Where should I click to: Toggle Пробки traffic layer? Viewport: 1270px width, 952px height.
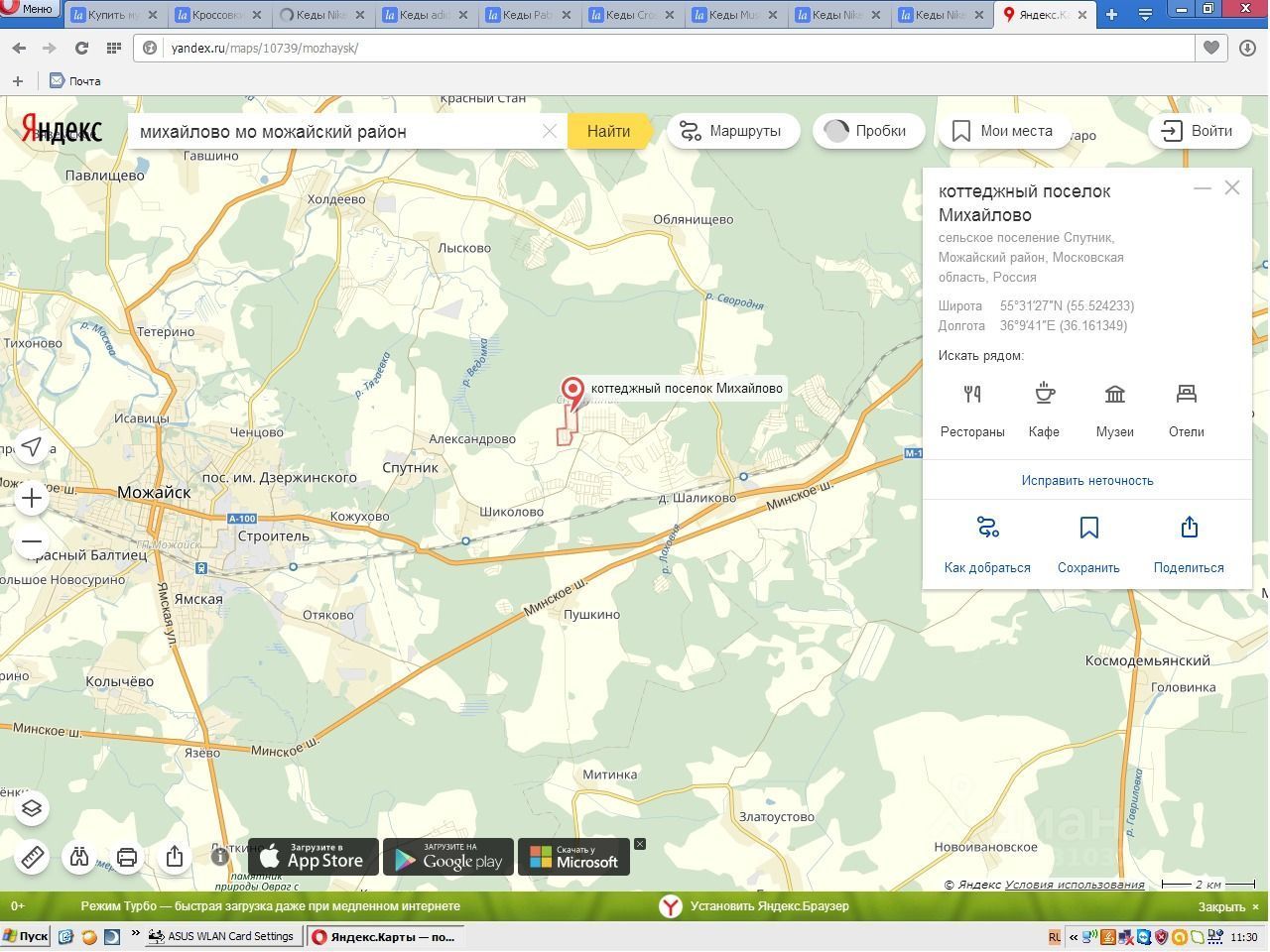pyautogui.click(x=868, y=131)
